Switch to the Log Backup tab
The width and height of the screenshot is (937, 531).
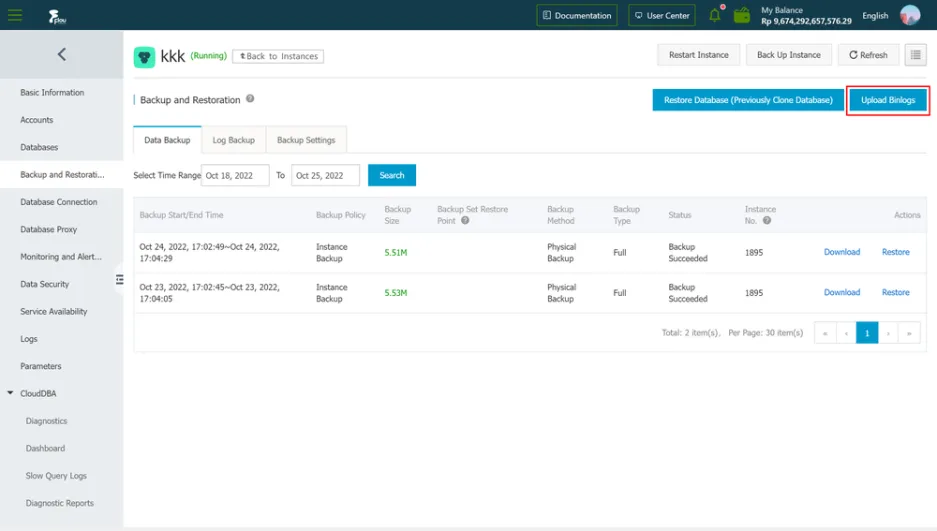[234, 140]
